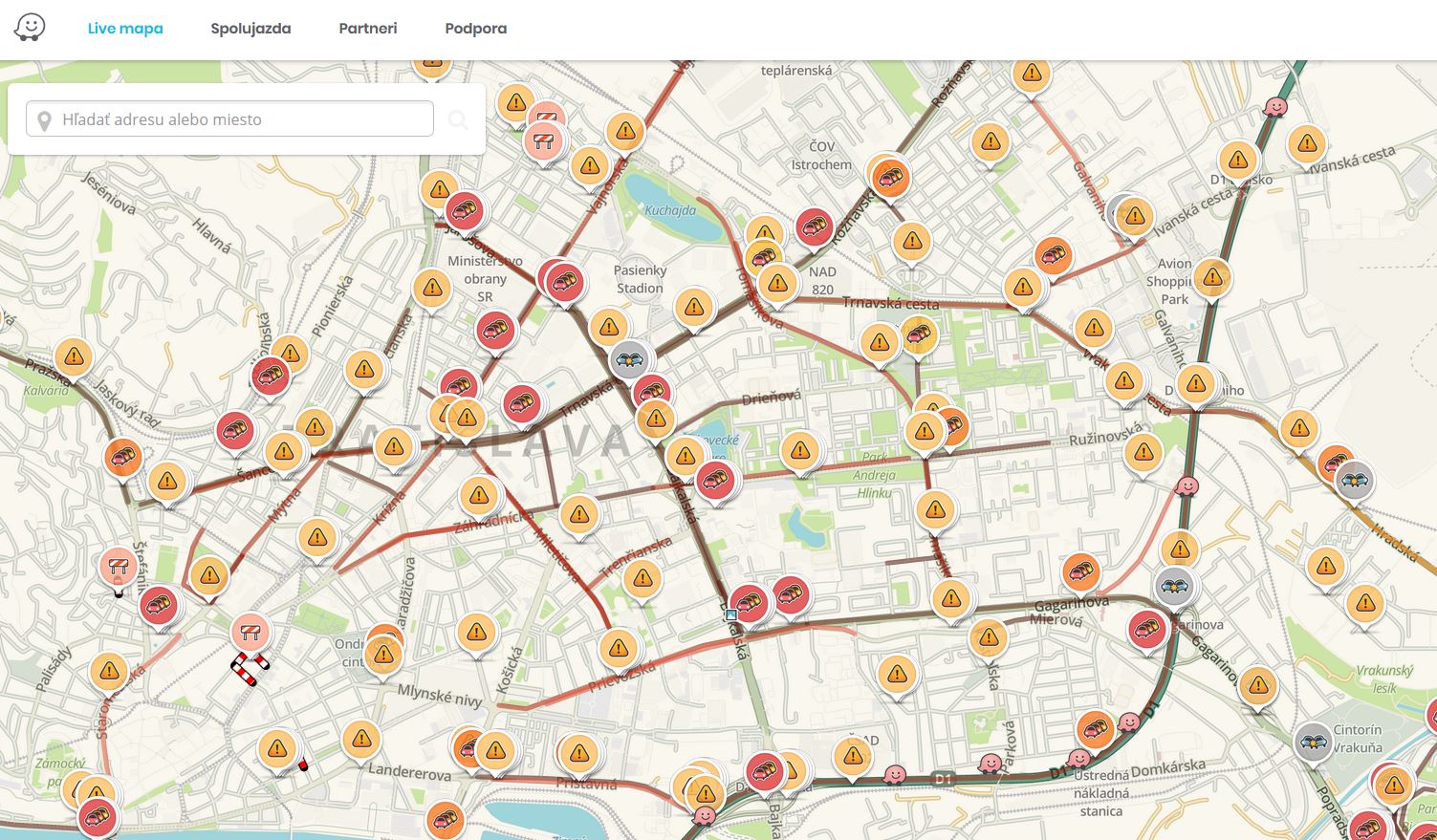Open traffic jam marker above NAD 820

[x=814, y=227]
